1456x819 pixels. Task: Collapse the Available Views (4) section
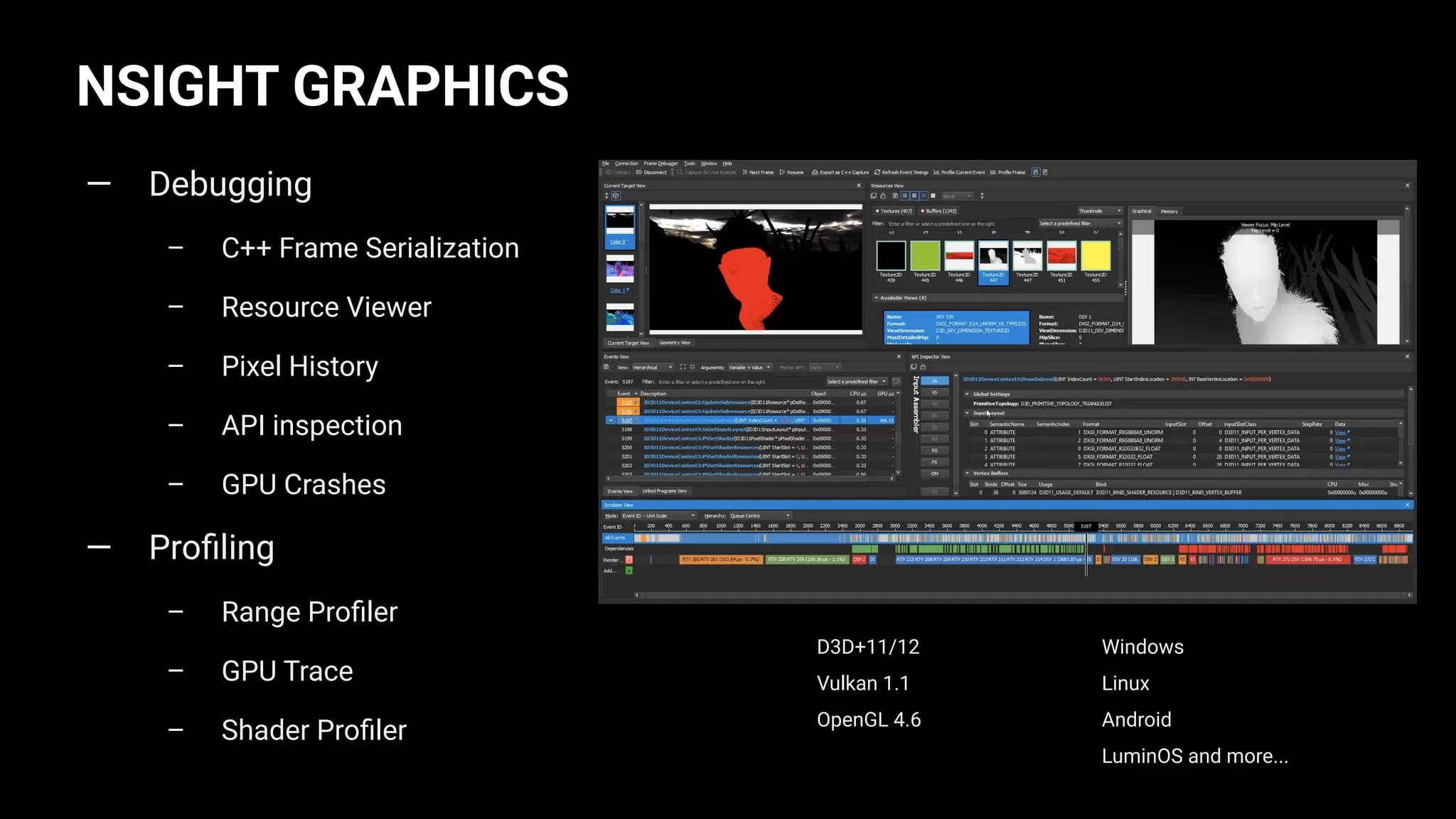877,298
